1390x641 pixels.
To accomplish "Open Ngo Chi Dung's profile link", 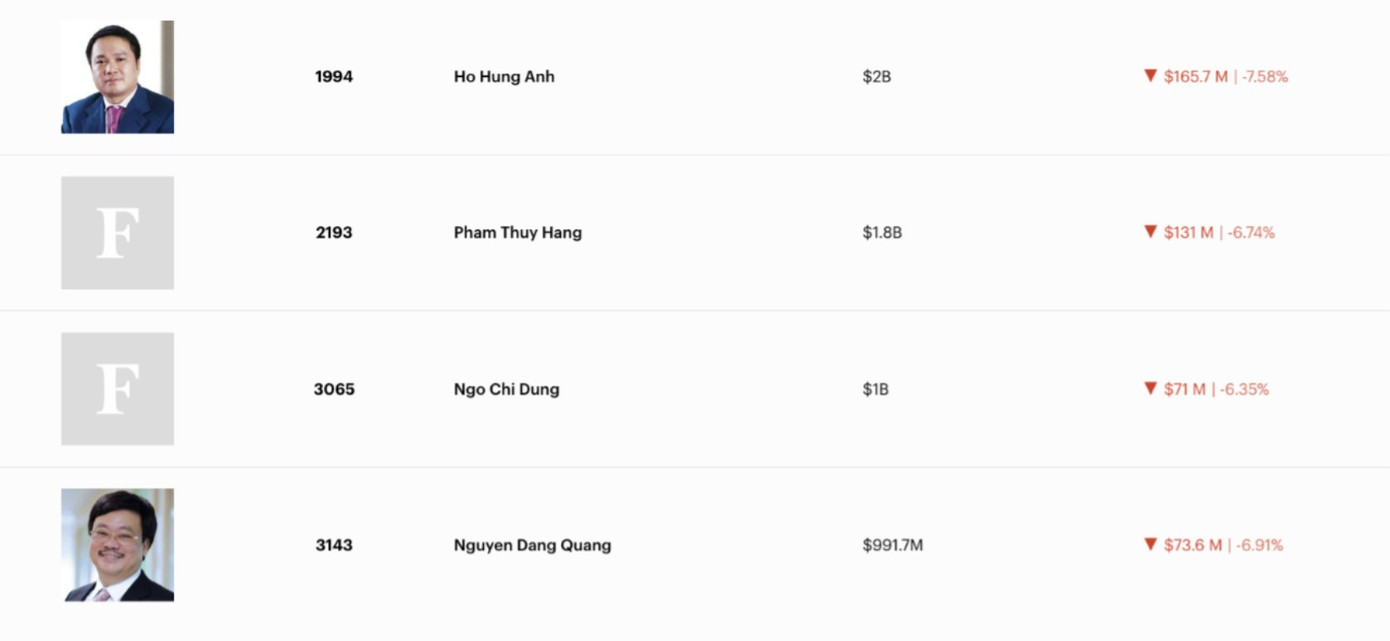I will [506, 389].
